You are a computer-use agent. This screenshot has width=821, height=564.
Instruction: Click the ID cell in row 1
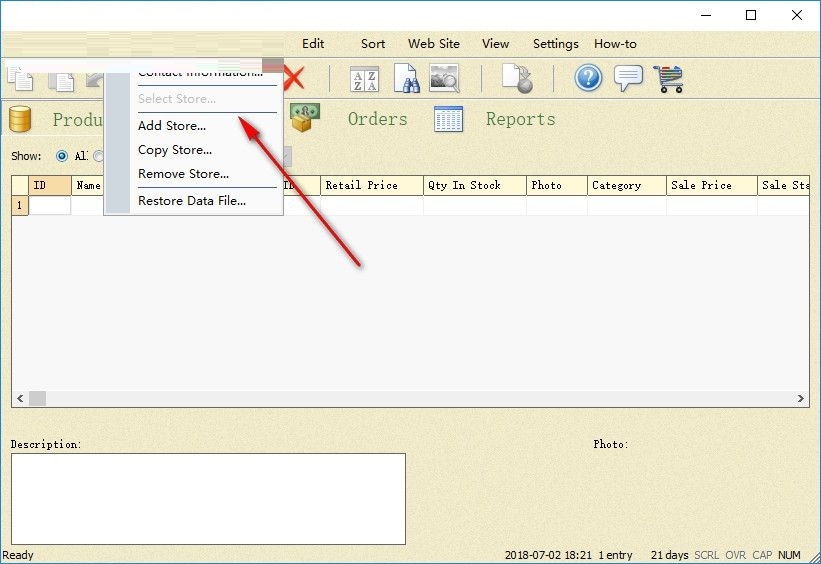[50, 205]
